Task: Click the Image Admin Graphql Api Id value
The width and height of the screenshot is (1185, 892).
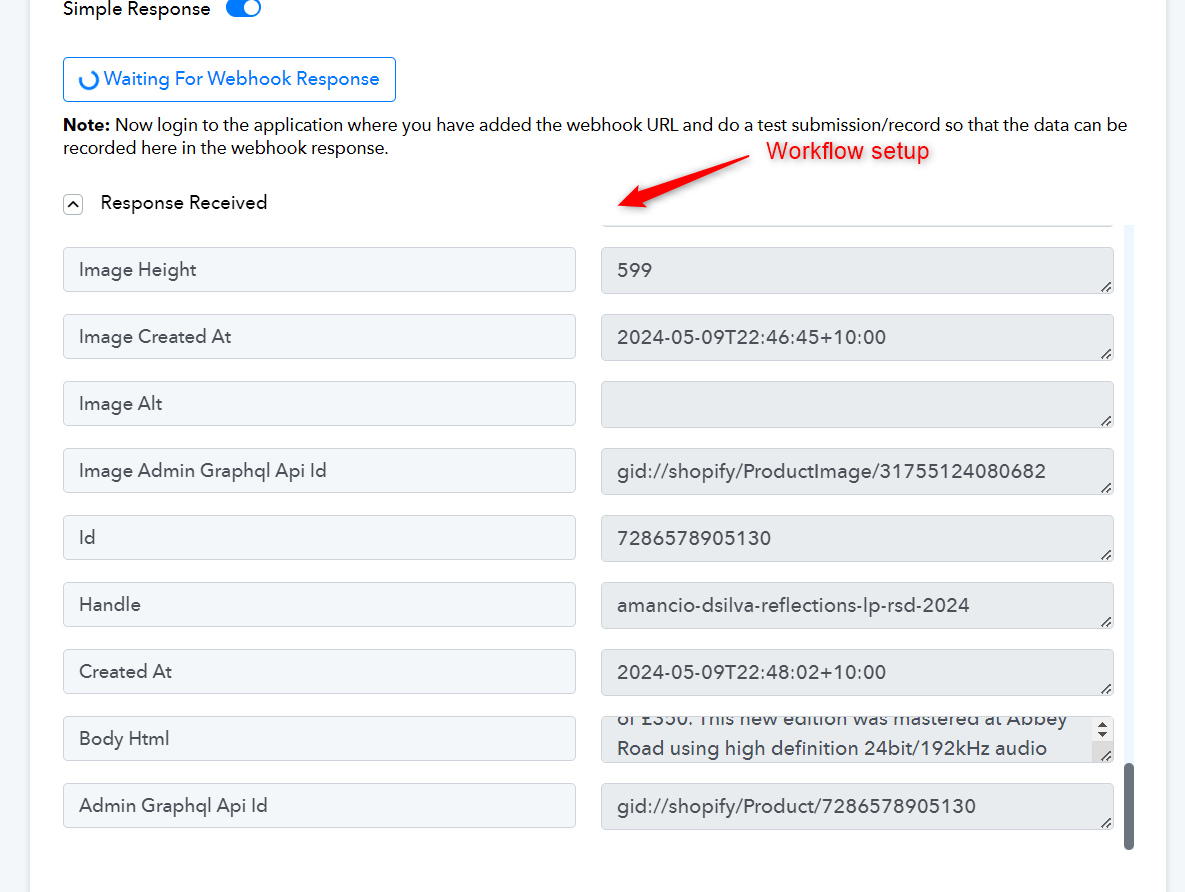Action: point(855,471)
